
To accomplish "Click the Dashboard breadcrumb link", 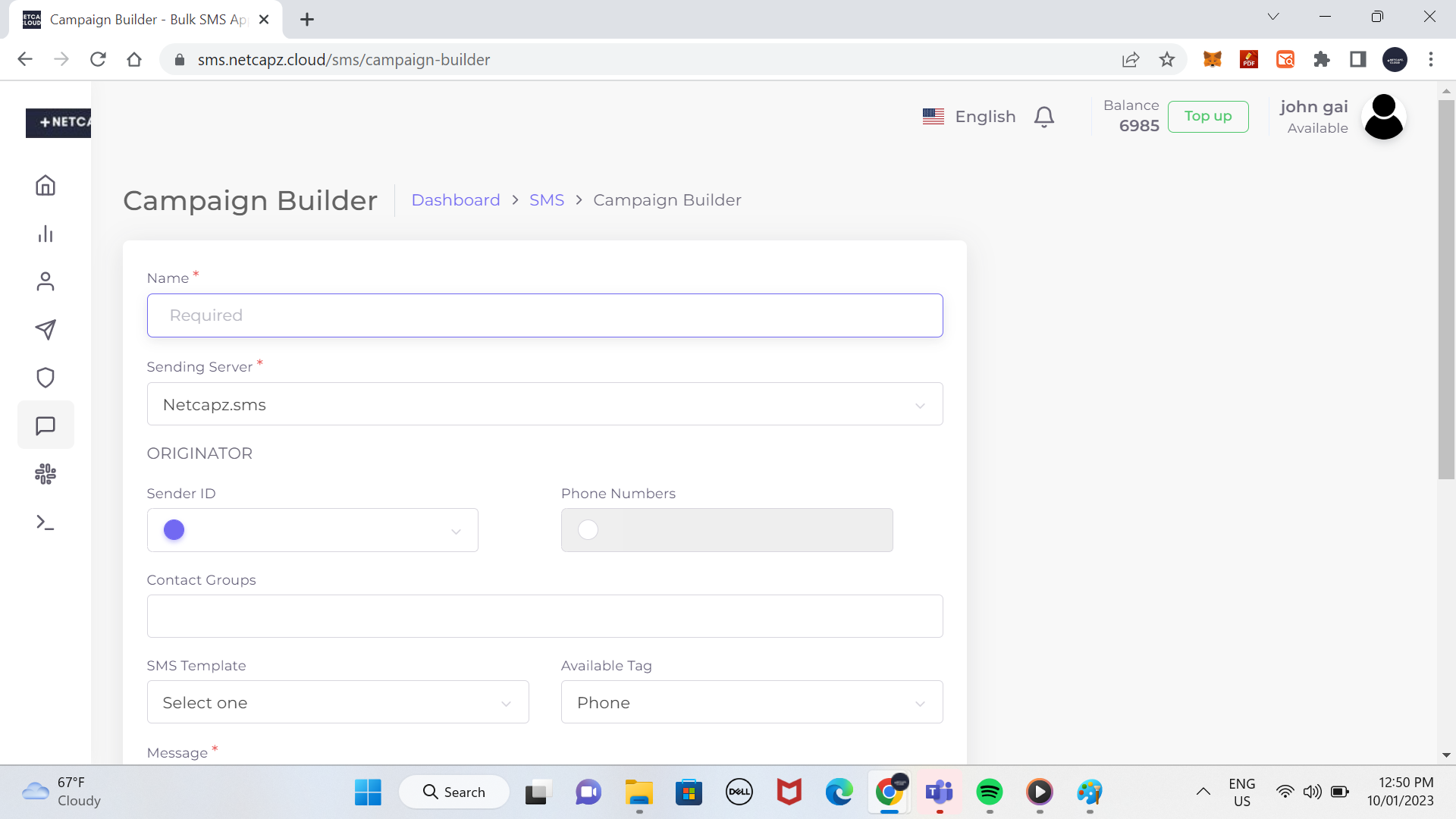I will click(x=455, y=200).
